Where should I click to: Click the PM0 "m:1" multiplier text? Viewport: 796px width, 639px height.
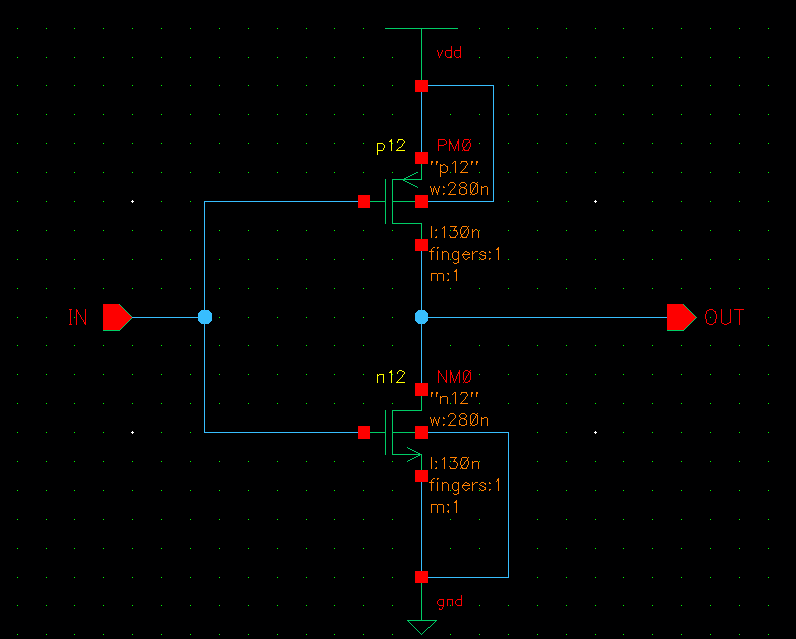(x=445, y=276)
